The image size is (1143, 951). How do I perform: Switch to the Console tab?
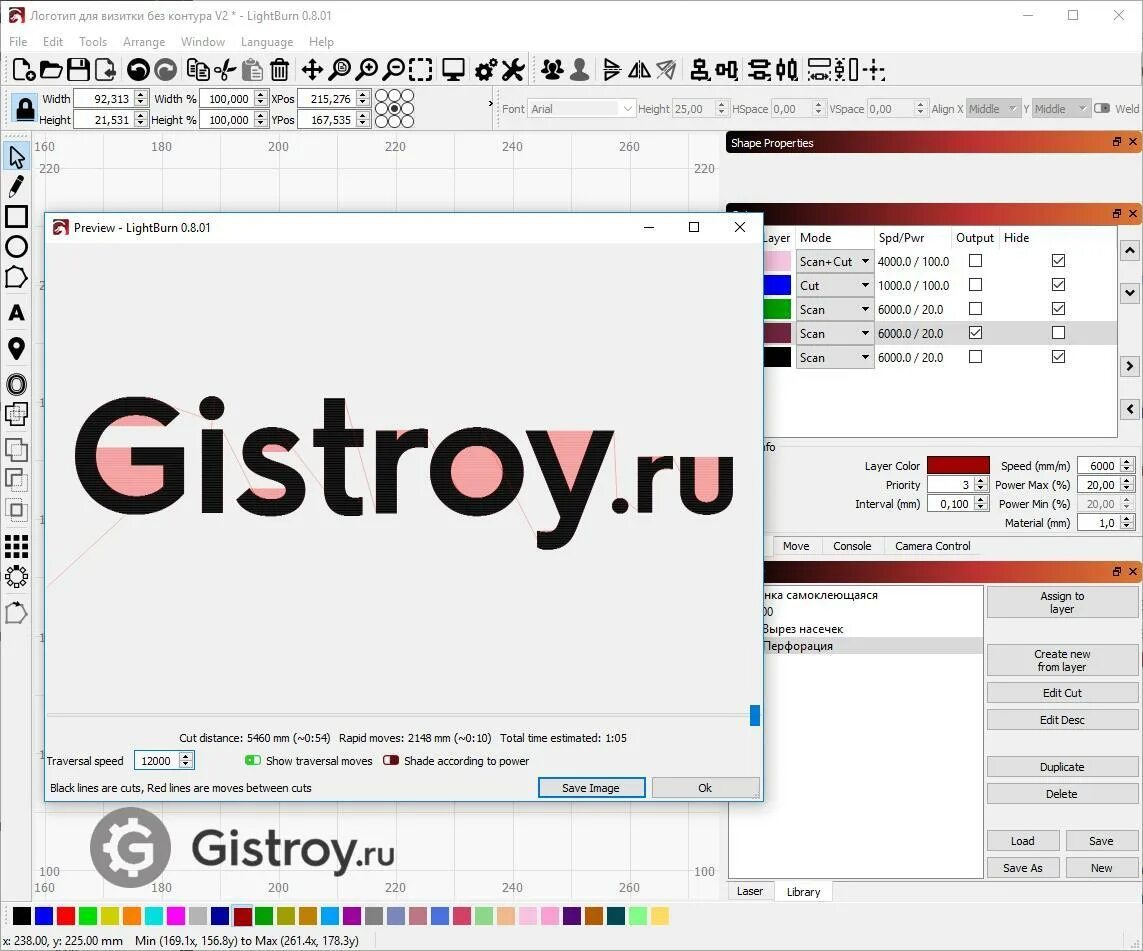(852, 546)
